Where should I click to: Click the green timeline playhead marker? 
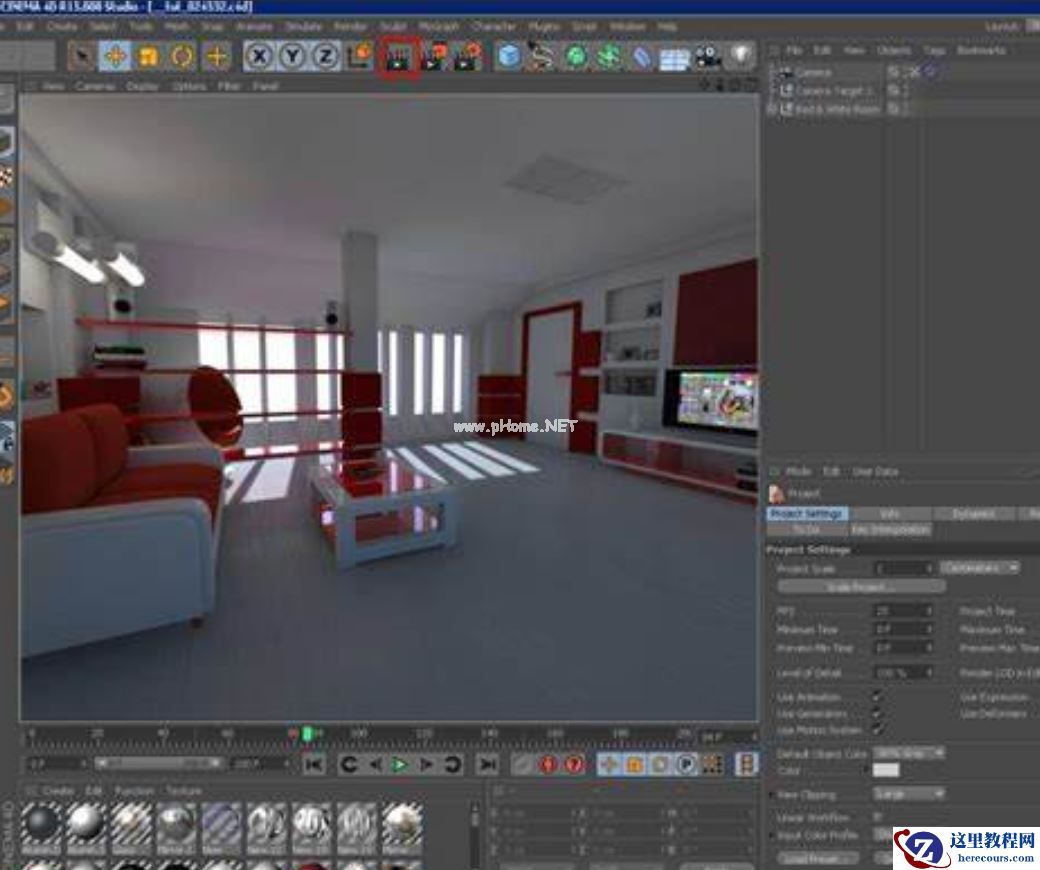(x=308, y=733)
